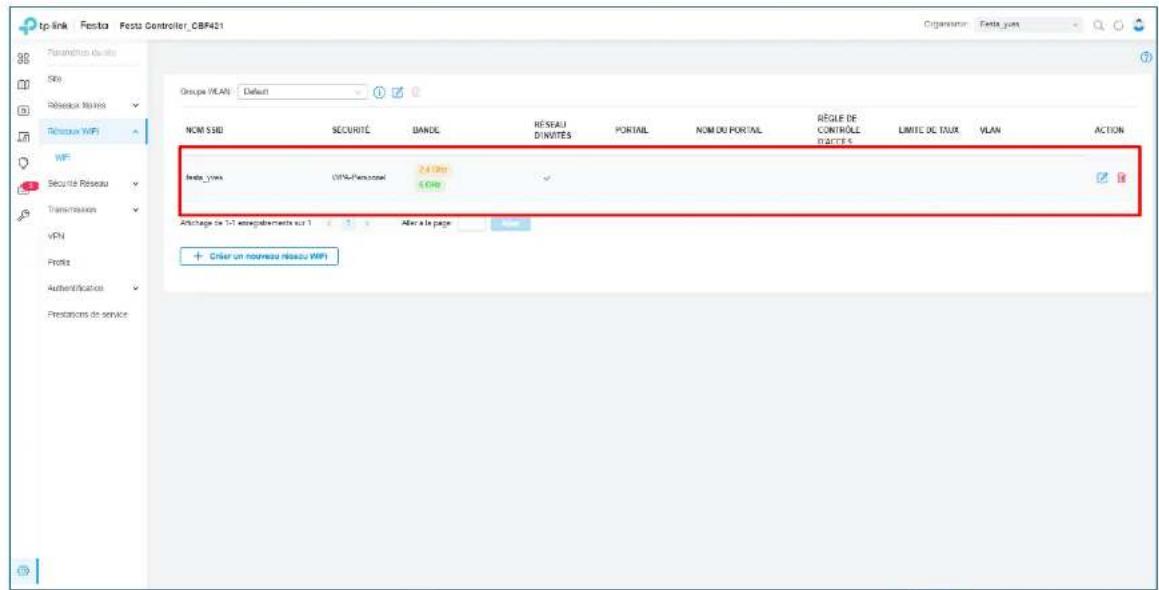Expand the Réseaux filaires menu
This screenshot has width=1159, height=590.
(92, 105)
